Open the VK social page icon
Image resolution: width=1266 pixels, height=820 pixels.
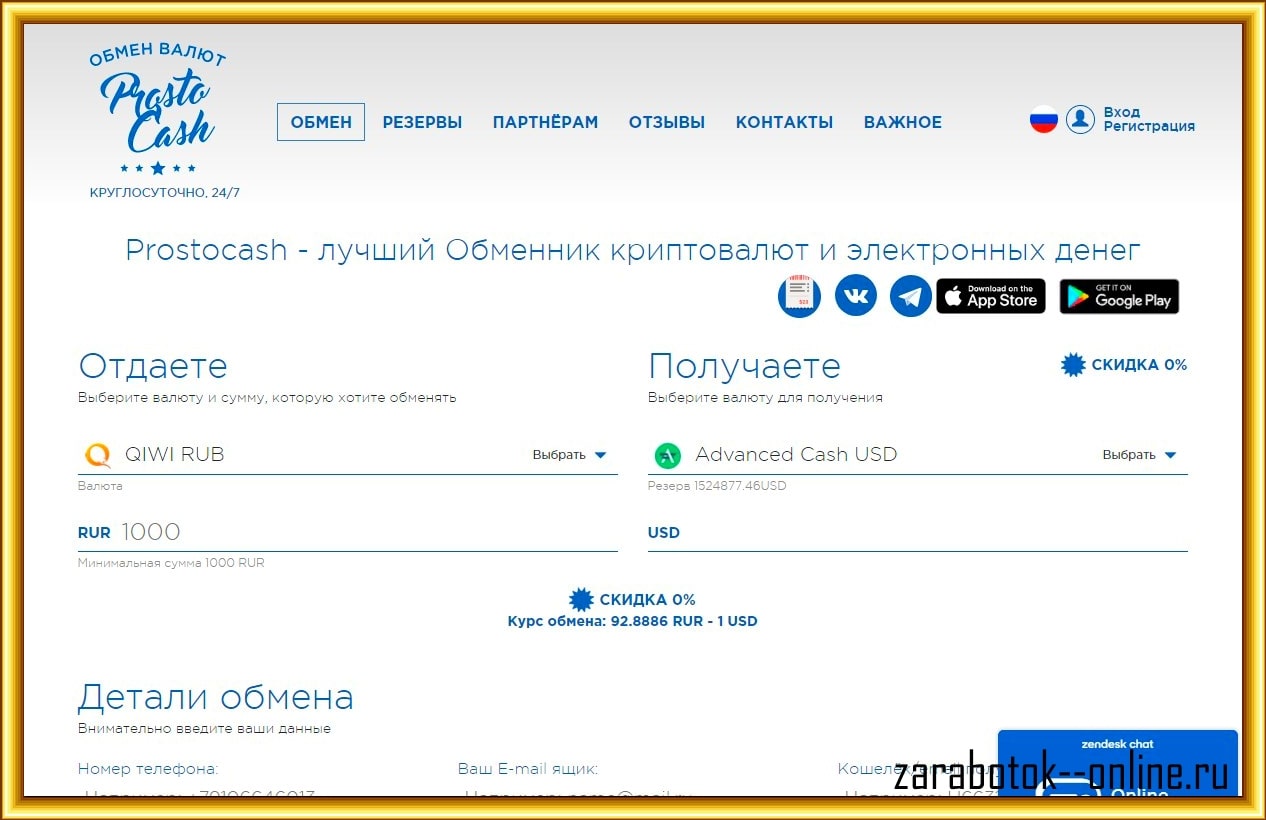(855, 296)
